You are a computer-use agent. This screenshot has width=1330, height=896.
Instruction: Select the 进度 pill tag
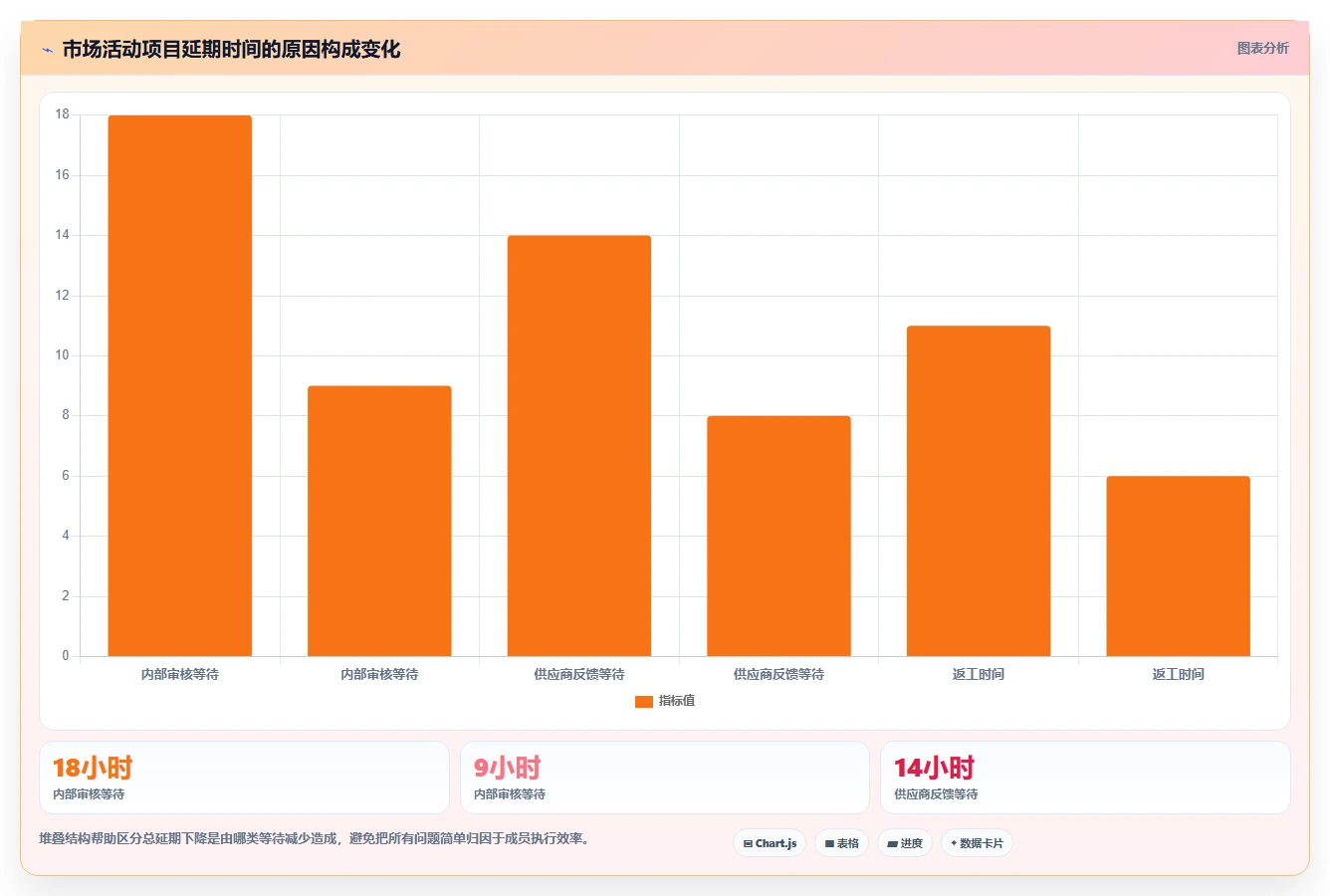[x=904, y=843]
